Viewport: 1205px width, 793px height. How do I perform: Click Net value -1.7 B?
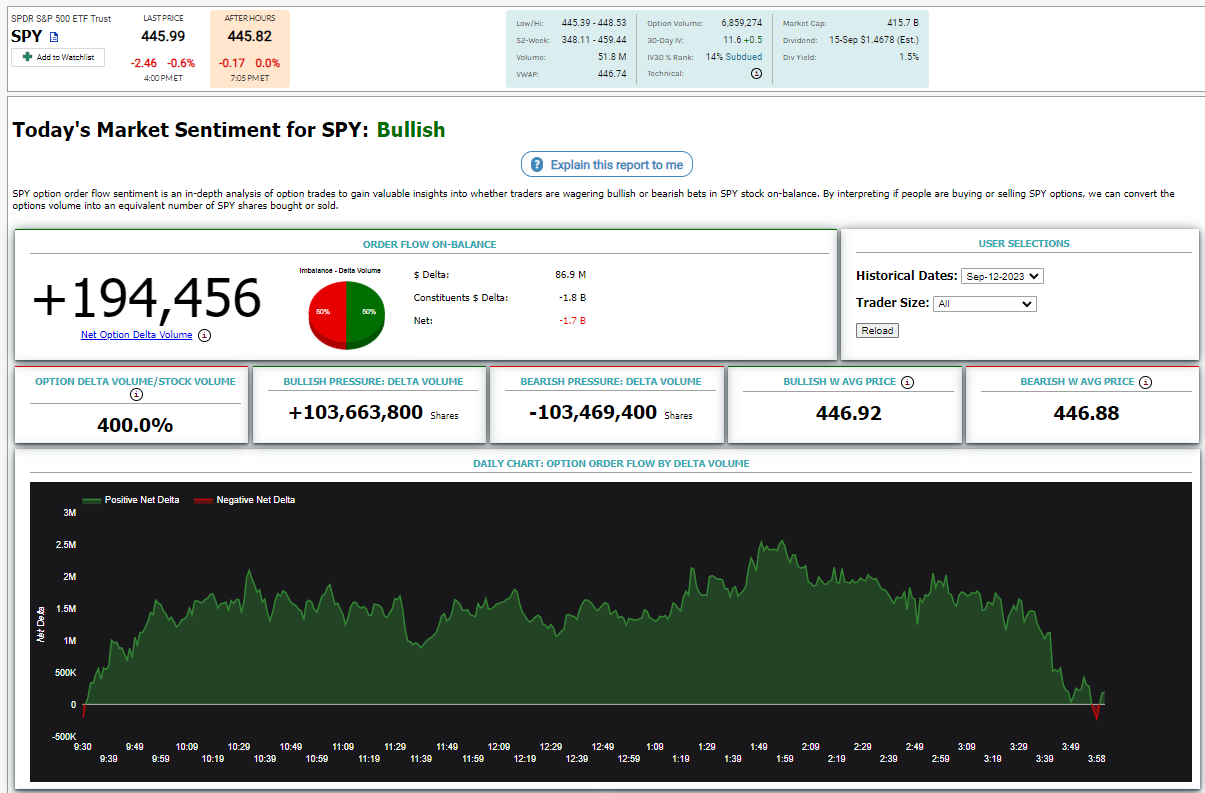(x=573, y=320)
